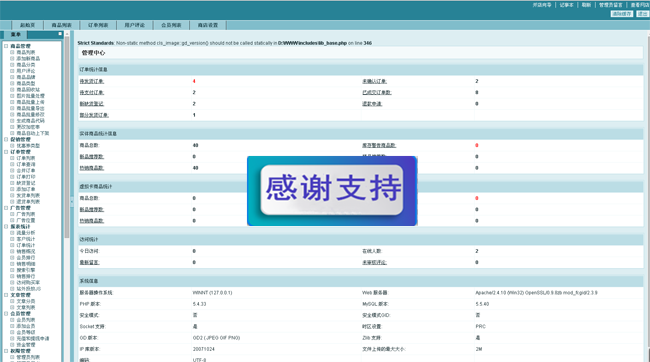Open 管理员列表 in the sidebar
The image size is (650, 362).
[x=28, y=357]
